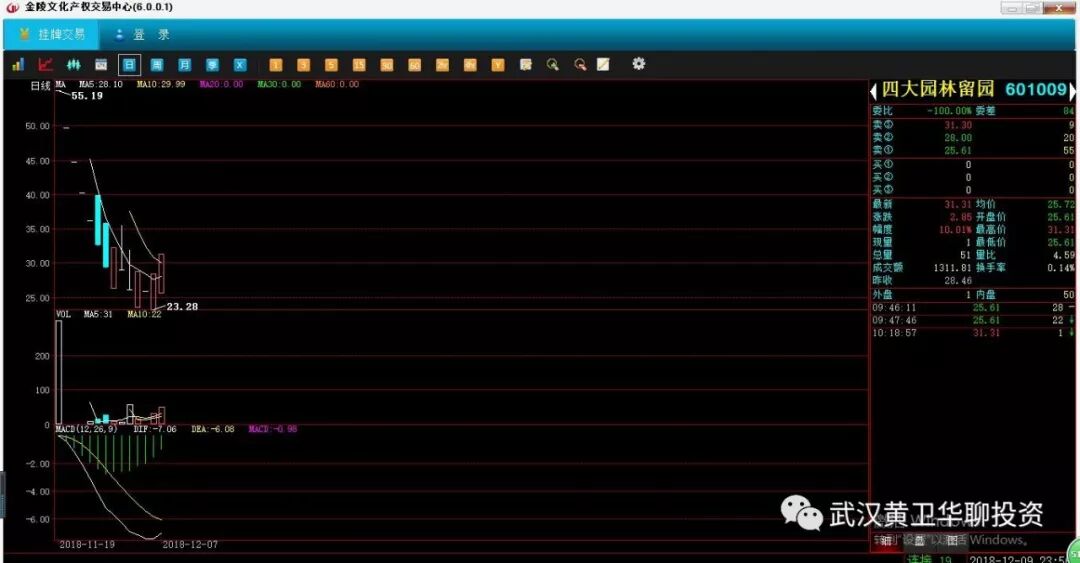Select the red line chart icon

pos(45,65)
